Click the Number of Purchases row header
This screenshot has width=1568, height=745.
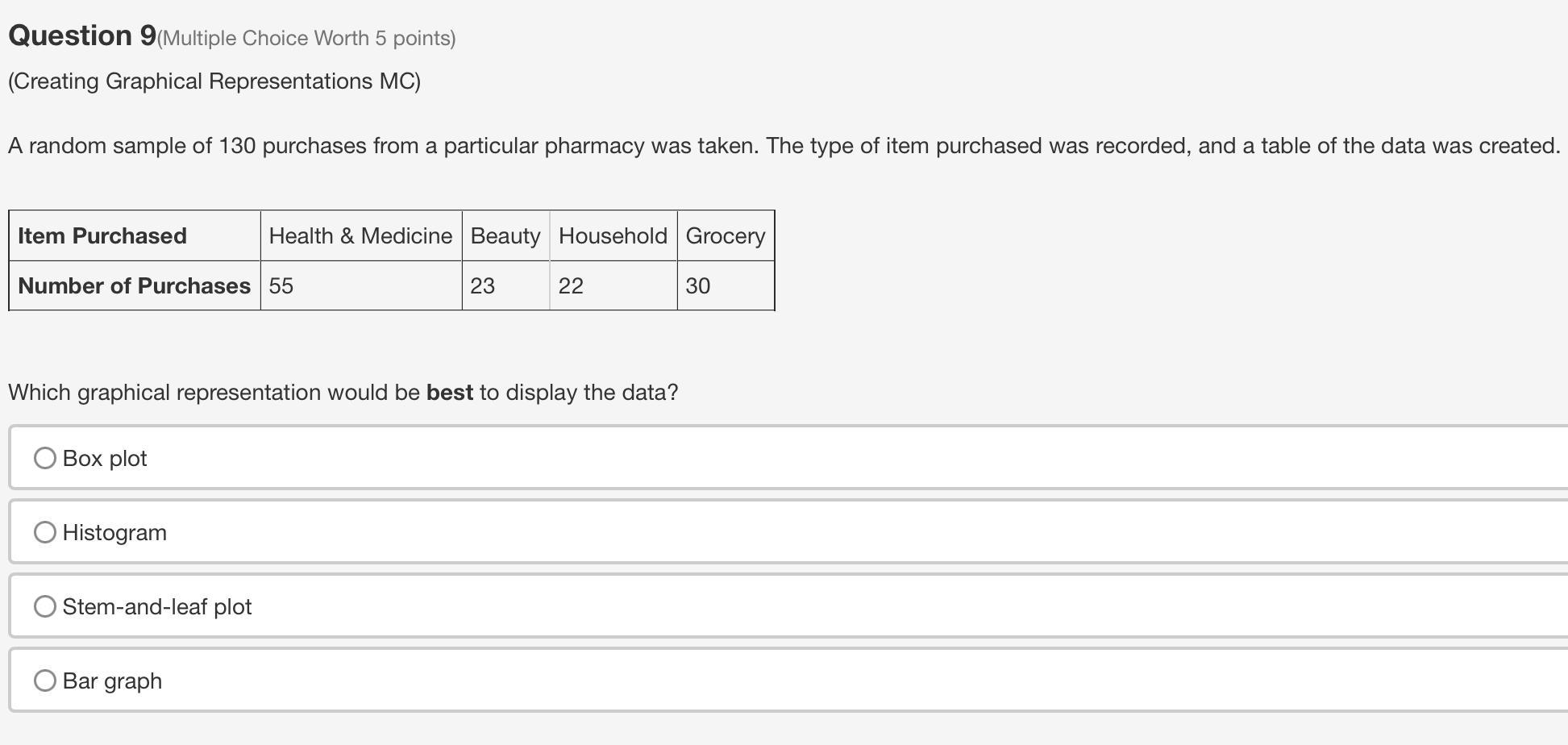click(x=135, y=285)
